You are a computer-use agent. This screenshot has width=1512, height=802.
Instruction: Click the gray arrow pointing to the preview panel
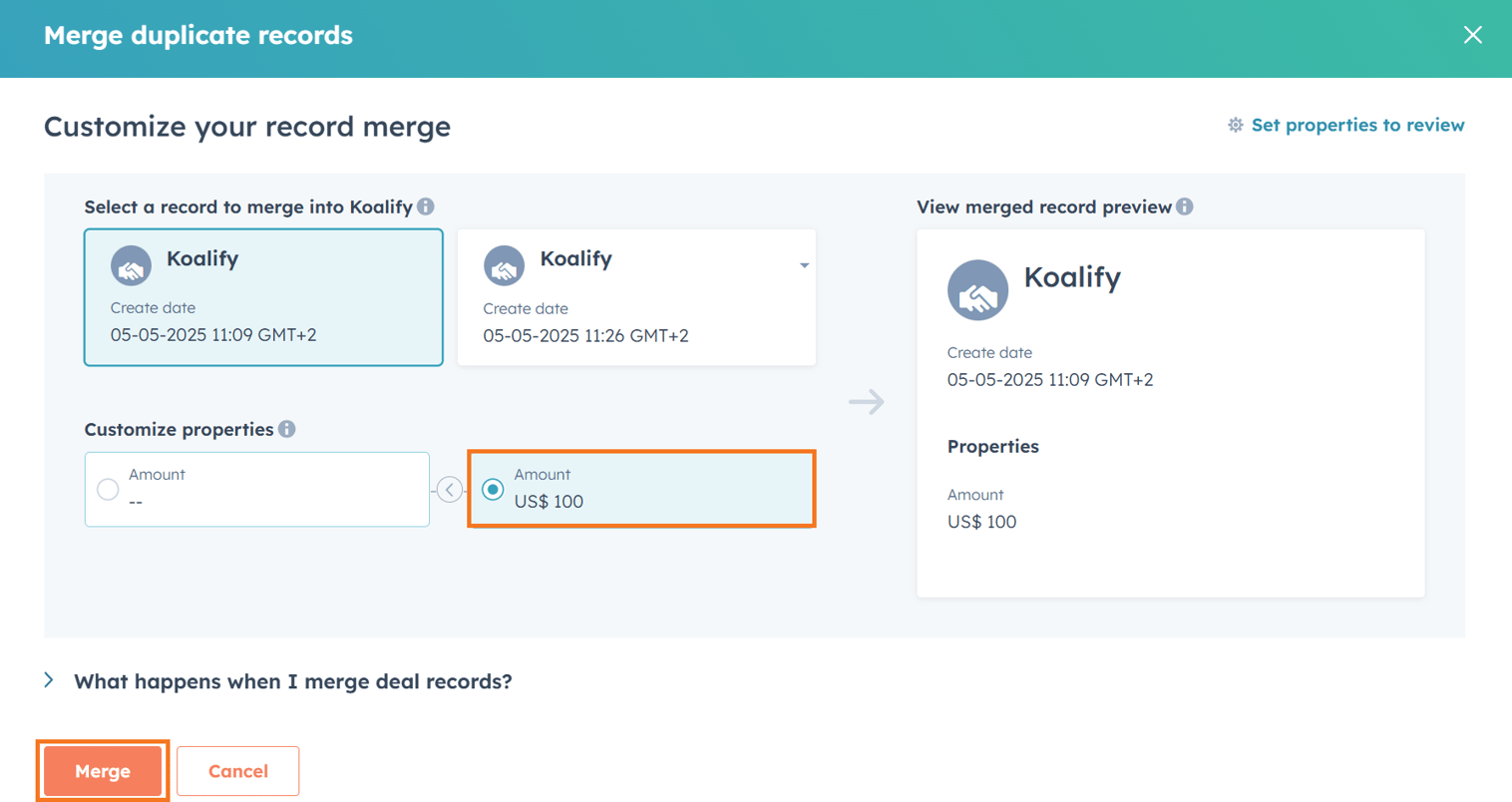tap(866, 401)
